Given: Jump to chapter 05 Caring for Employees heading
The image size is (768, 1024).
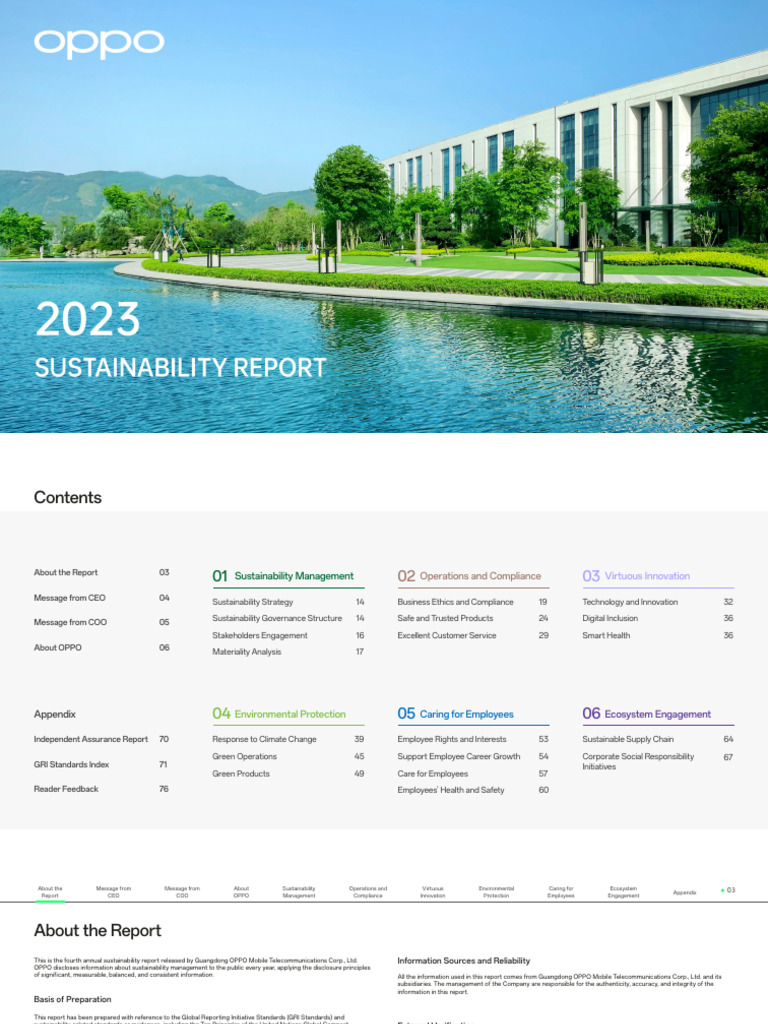Looking at the screenshot, I should 455,714.
